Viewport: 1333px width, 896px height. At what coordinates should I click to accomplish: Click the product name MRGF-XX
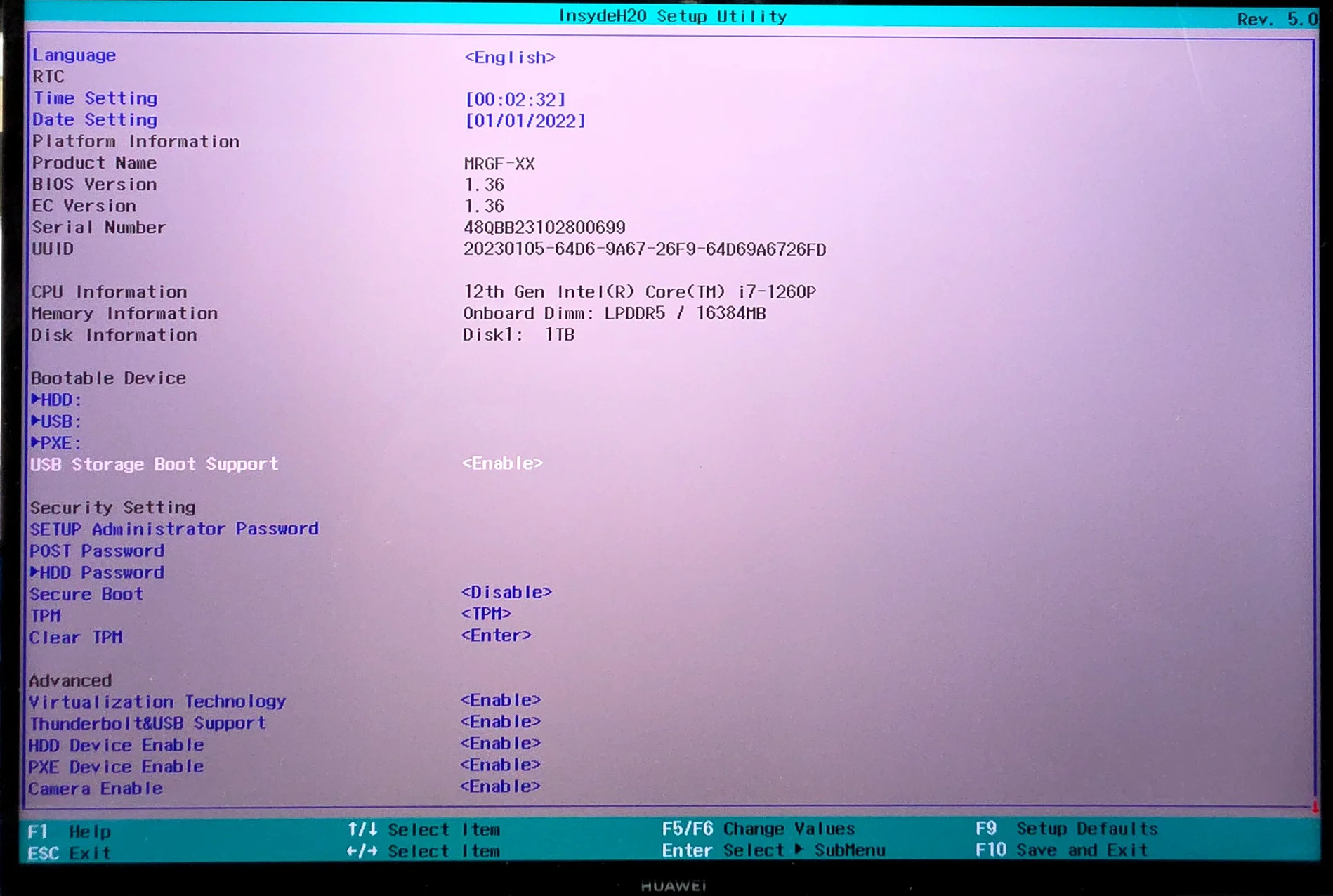click(499, 164)
